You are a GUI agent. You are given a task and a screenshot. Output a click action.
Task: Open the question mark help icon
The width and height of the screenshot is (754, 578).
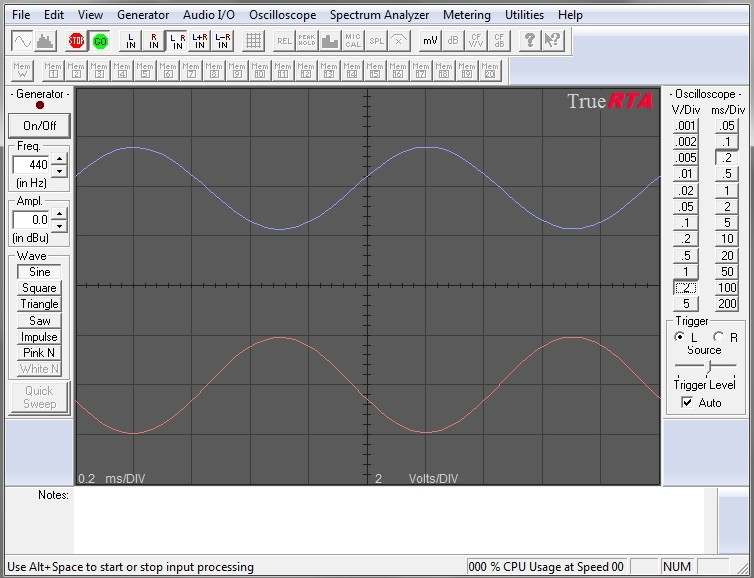(x=530, y=41)
